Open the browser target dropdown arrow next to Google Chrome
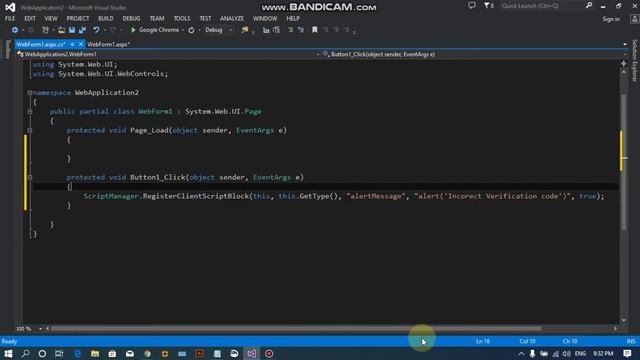The height and width of the screenshot is (360, 640). point(183,30)
